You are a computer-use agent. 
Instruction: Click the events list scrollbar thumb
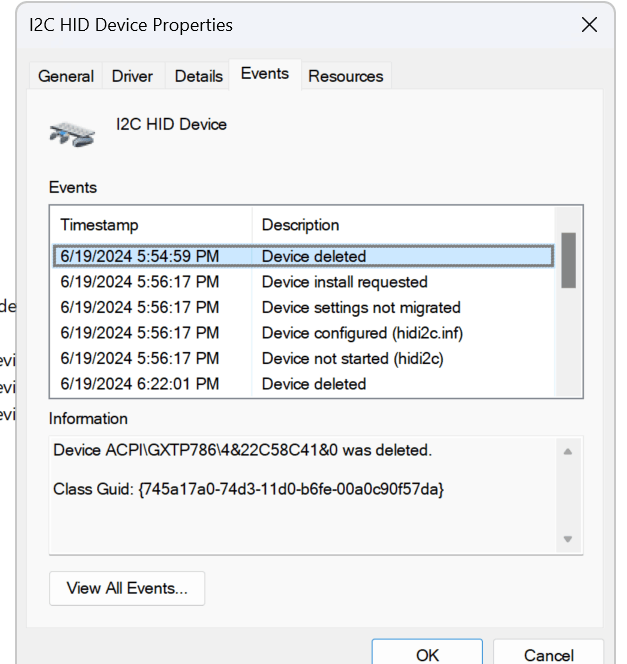point(568,260)
